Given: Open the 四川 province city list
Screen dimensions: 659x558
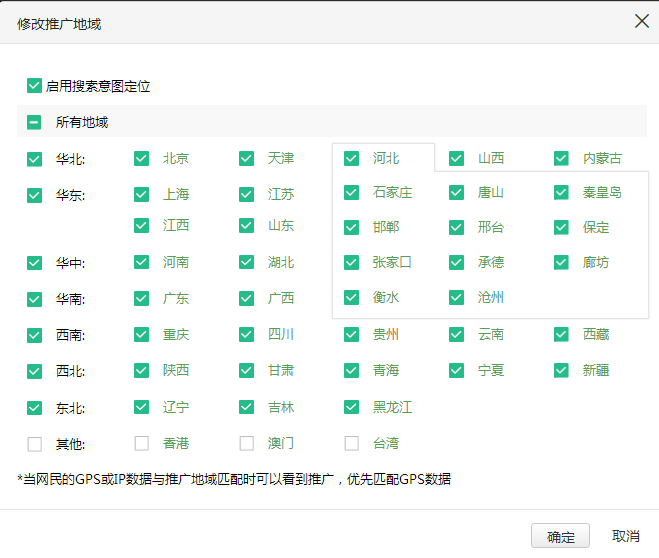Looking at the screenshot, I should [281, 334].
